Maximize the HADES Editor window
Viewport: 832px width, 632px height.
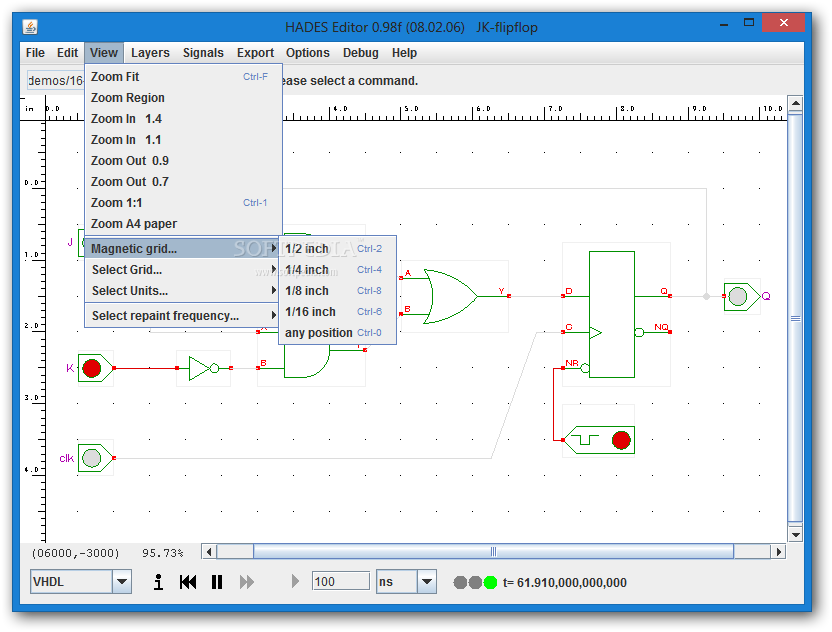click(x=749, y=23)
